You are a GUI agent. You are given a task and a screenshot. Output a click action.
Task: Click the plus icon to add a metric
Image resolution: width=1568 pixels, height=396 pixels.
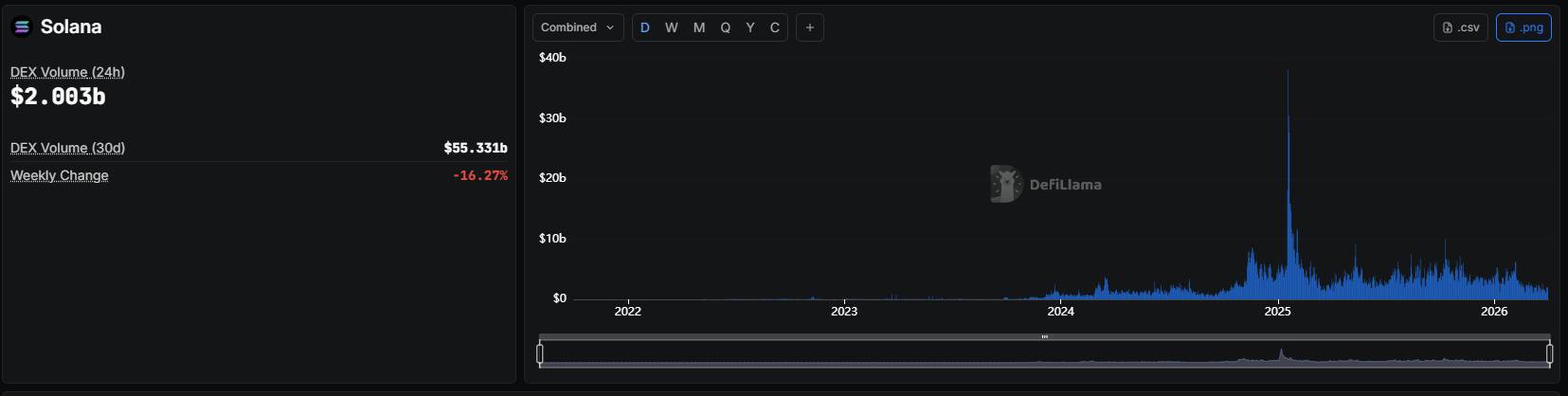[x=809, y=27]
